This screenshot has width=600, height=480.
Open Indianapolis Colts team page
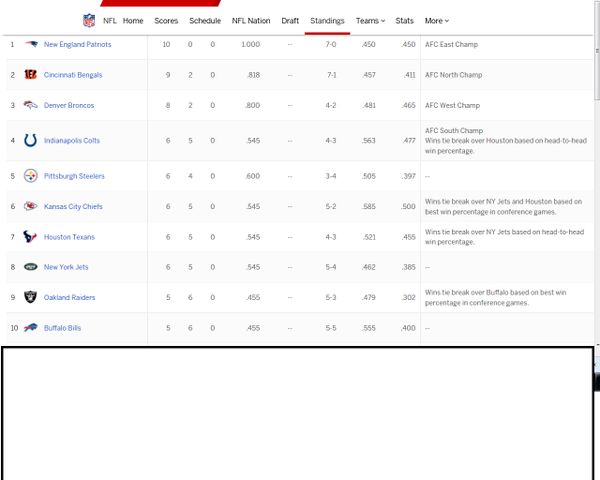(72, 140)
